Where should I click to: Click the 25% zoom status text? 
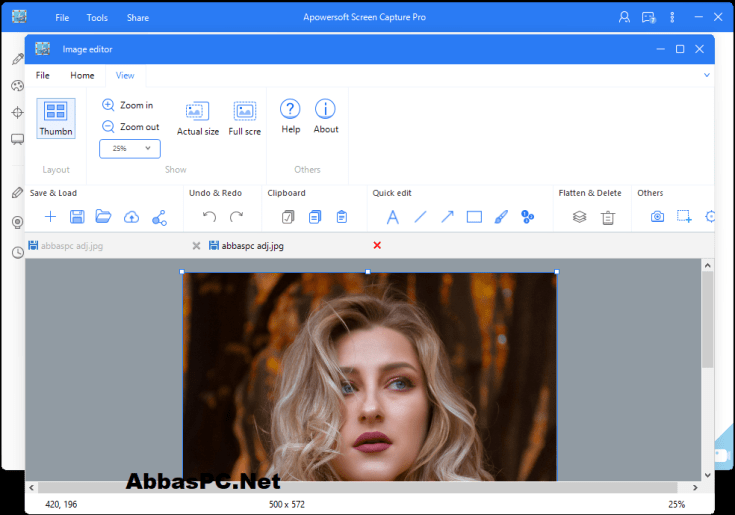676,504
